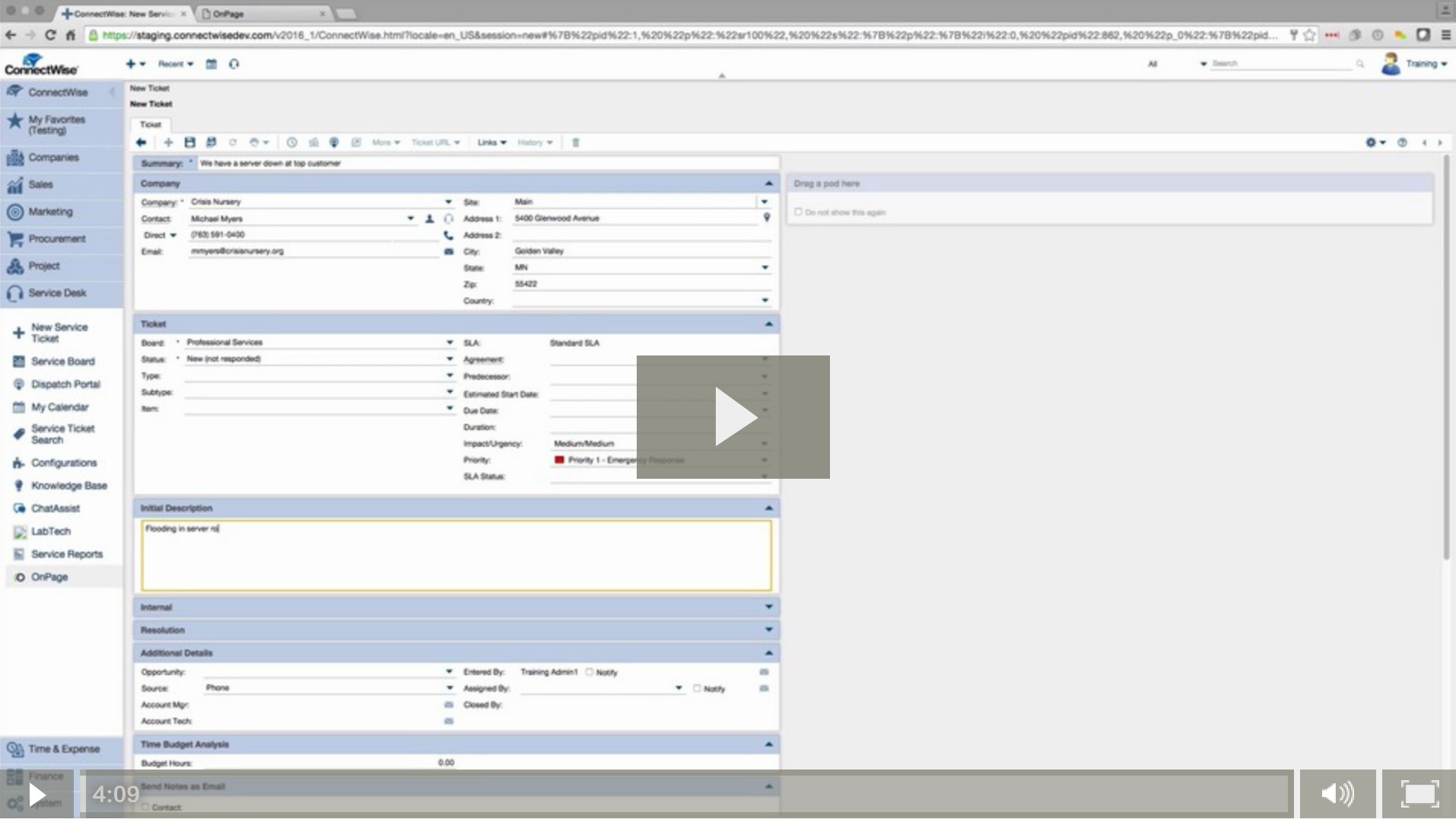
Task: Enter fullscreen mode for the video
Action: click(x=1419, y=795)
